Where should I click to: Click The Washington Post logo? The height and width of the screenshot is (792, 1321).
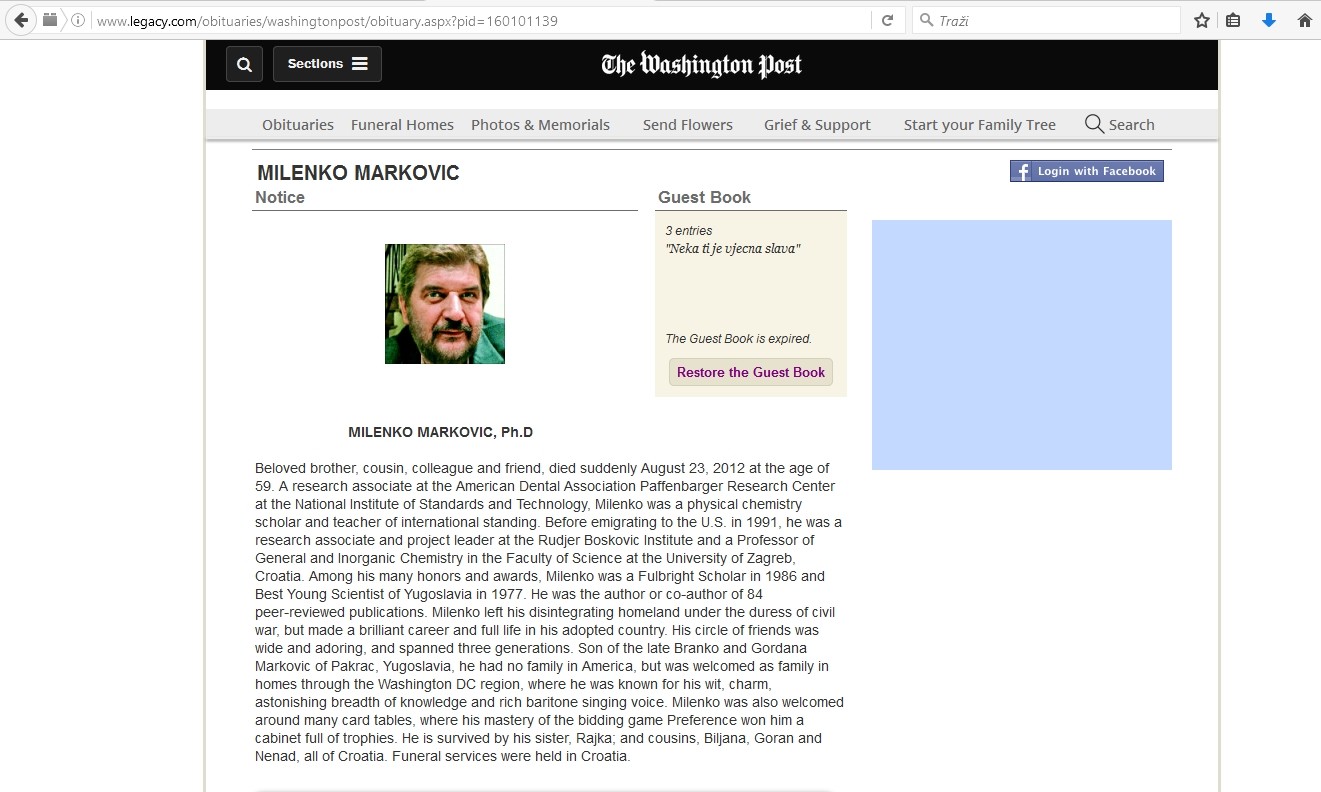701,65
